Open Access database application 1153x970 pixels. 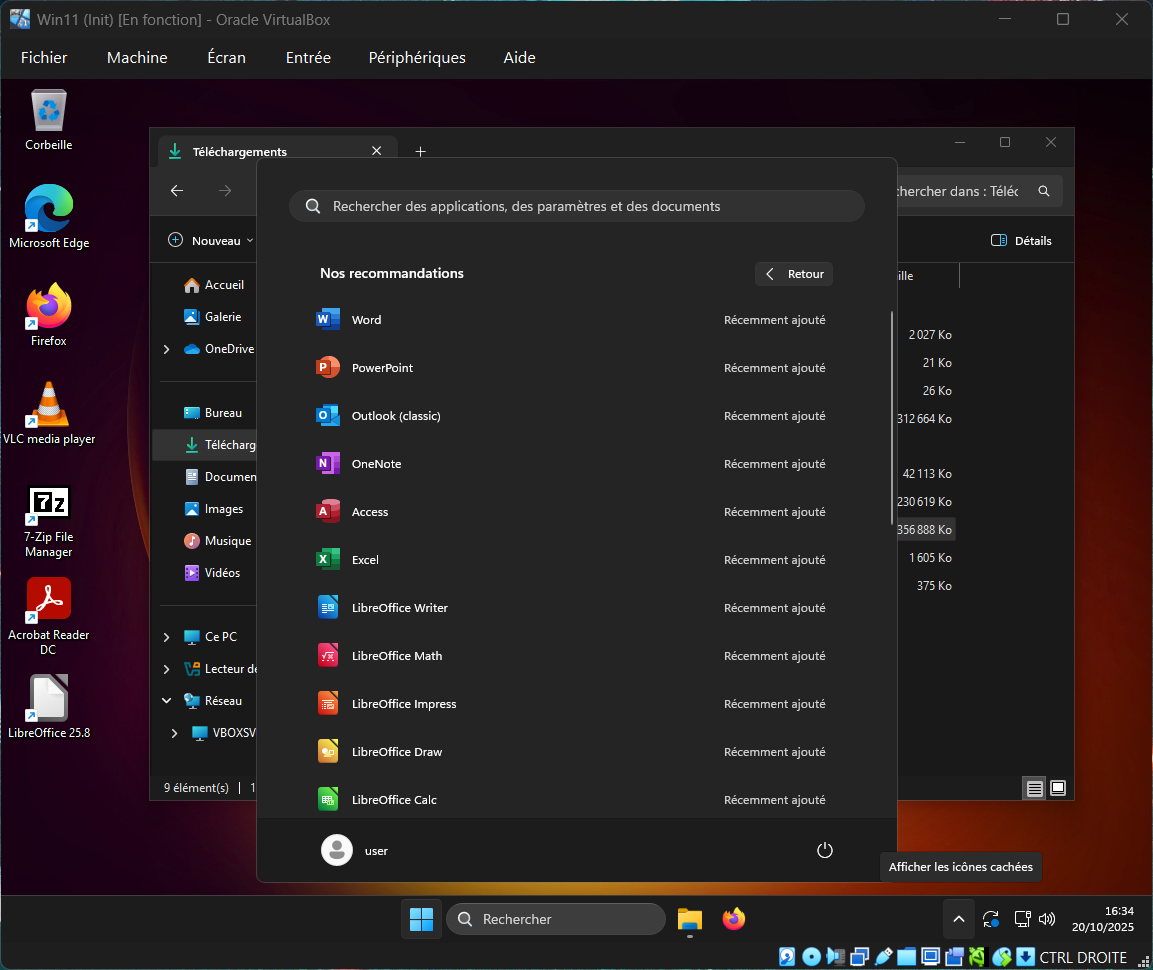pyautogui.click(x=369, y=512)
